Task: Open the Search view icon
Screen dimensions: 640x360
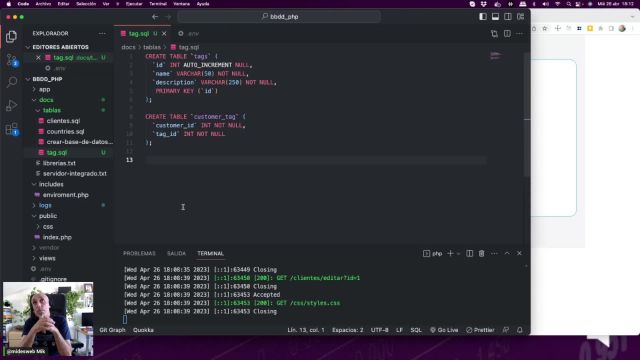Action: 11,82
